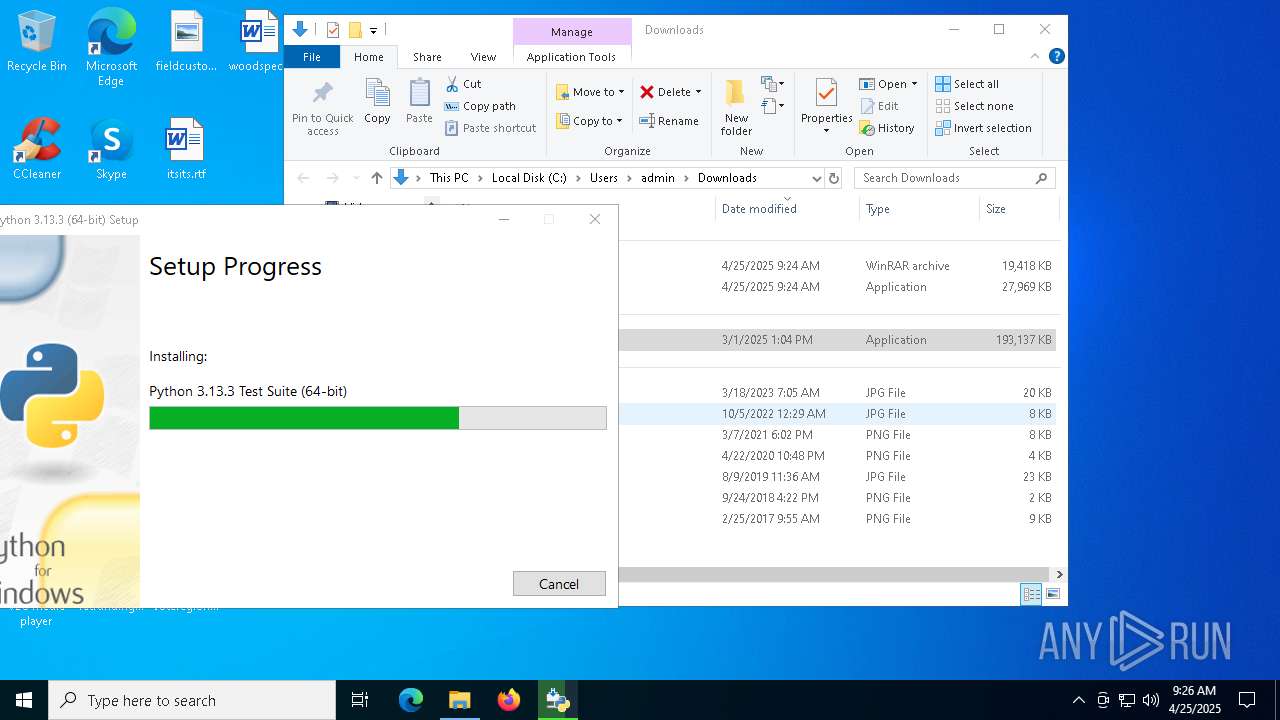The width and height of the screenshot is (1280, 720).
Task: Open the Copy to dropdown
Action: coord(589,121)
